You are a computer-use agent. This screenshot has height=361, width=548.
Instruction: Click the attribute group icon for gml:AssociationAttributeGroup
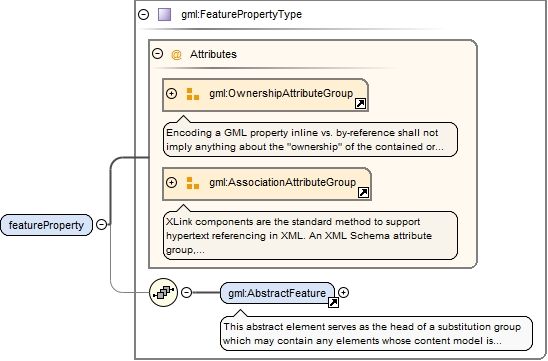coord(193,183)
